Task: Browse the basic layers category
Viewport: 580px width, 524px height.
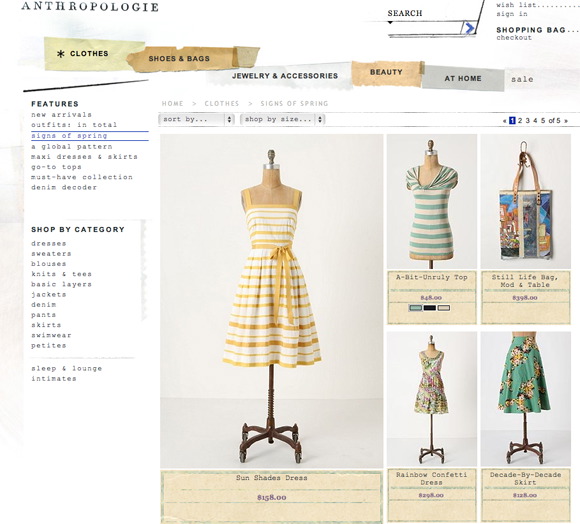Action: coord(61,284)
